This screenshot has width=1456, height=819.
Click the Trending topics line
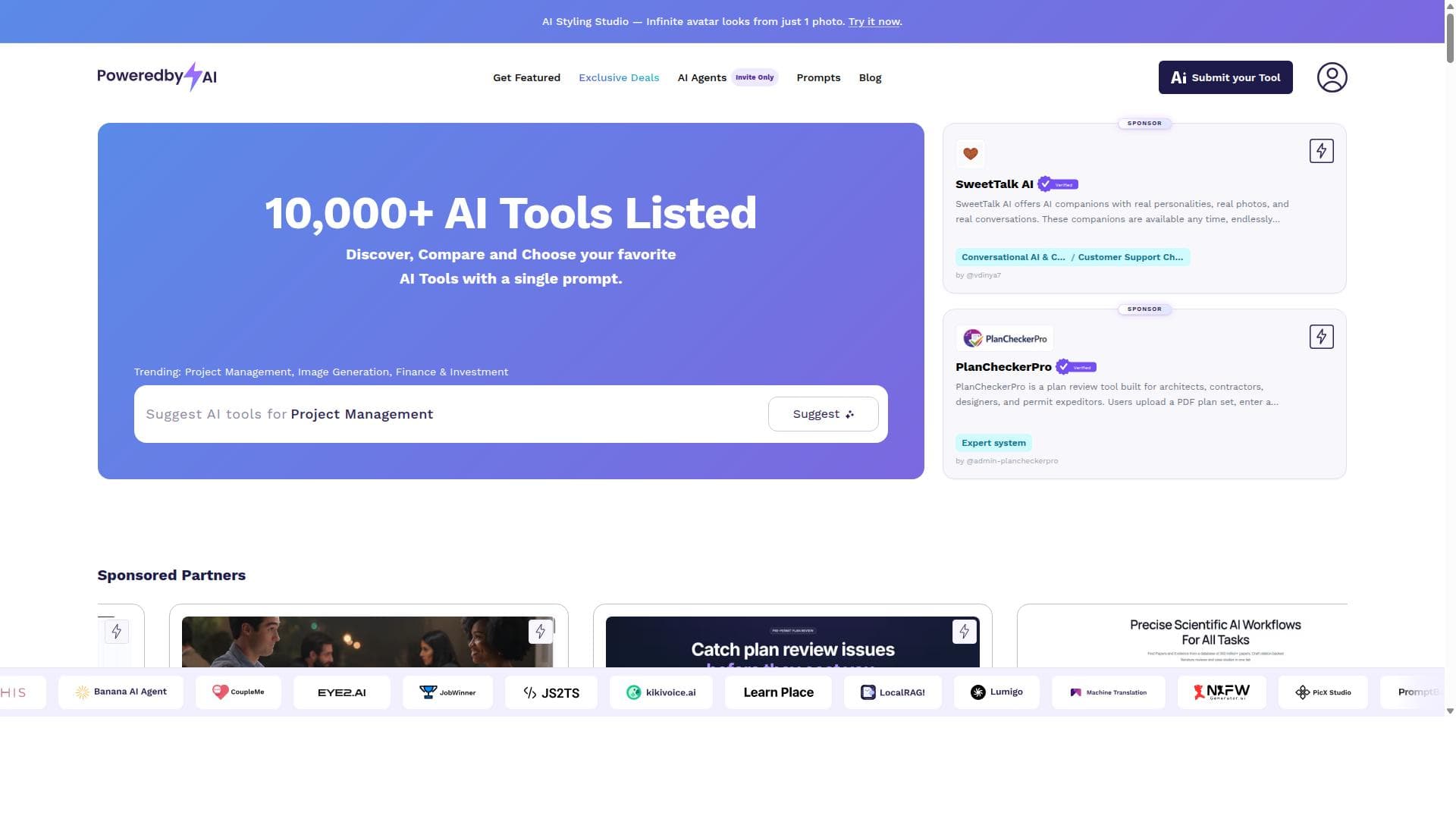pos(321,372)
